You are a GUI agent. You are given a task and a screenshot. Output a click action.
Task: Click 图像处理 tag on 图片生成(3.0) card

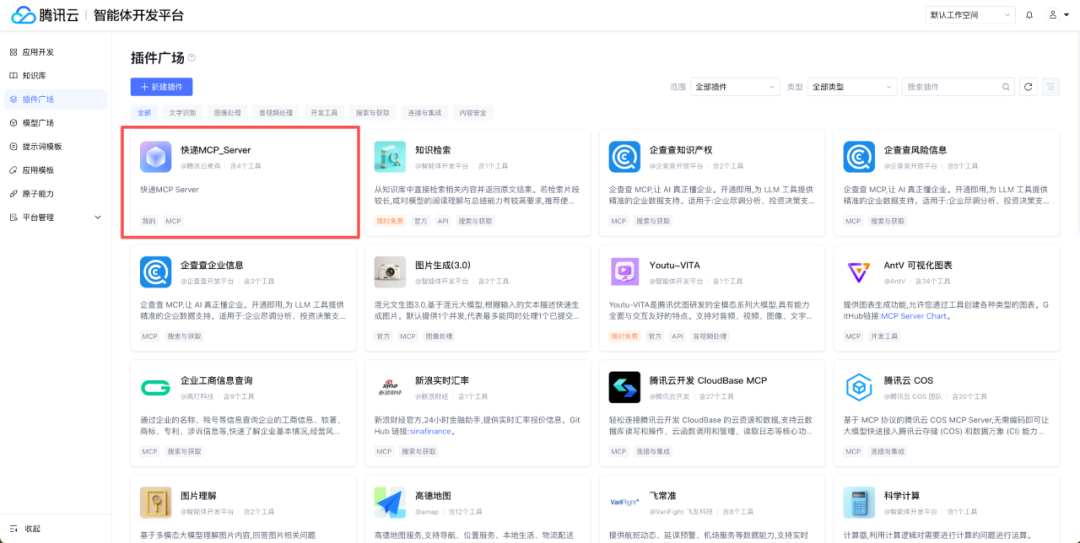[438, 336]
